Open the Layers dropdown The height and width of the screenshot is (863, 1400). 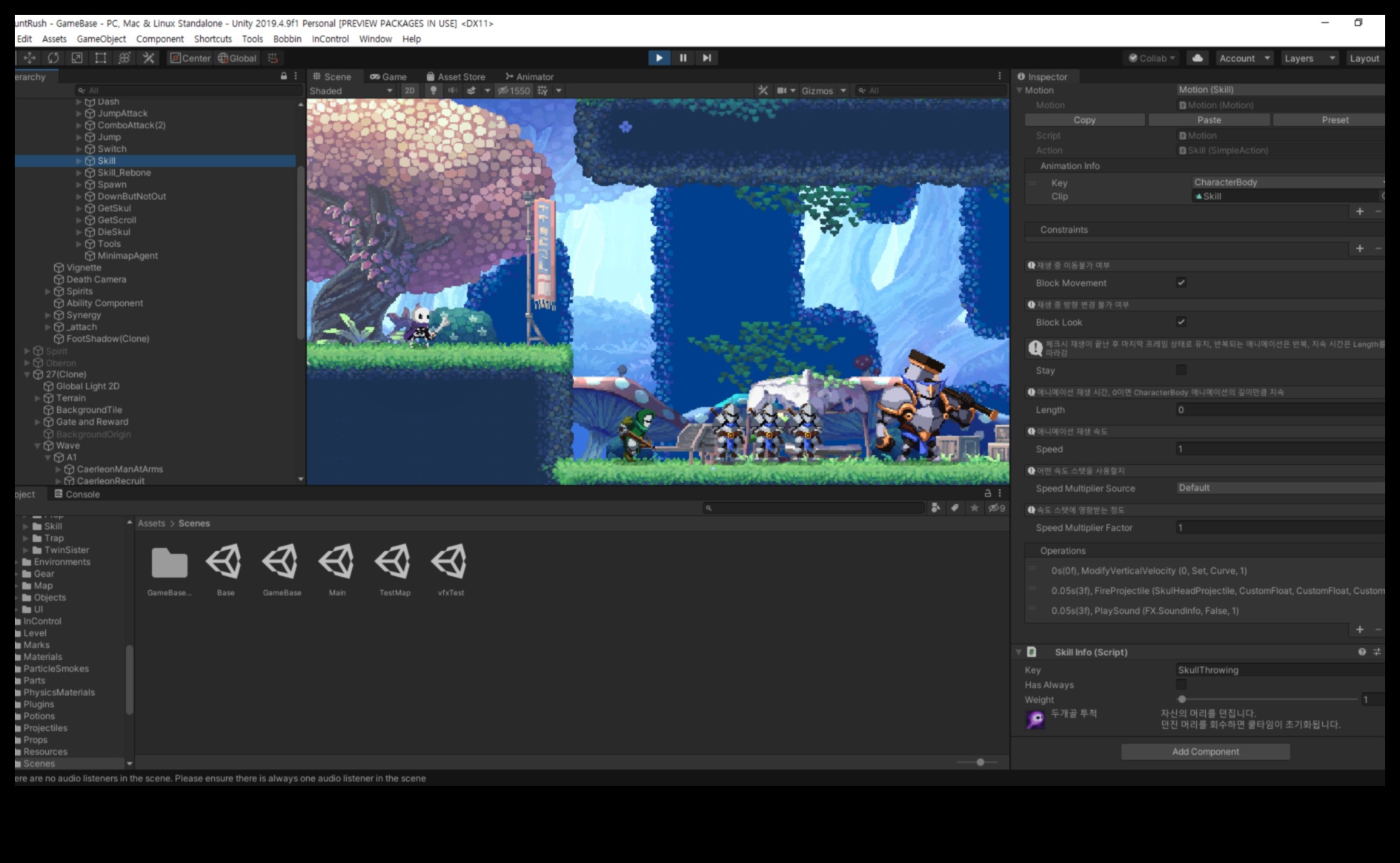pos(1309,58)
